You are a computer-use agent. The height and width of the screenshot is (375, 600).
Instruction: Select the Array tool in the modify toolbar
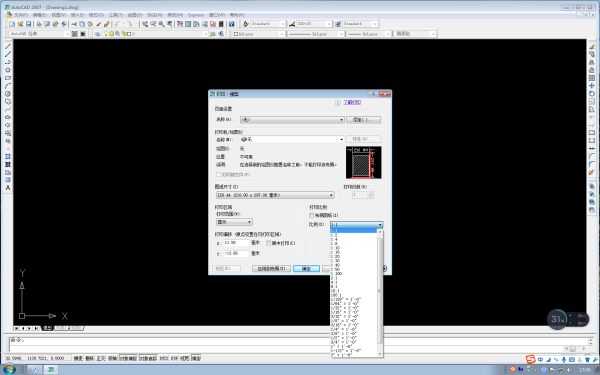pyautogui.click(x=592, y=78)
